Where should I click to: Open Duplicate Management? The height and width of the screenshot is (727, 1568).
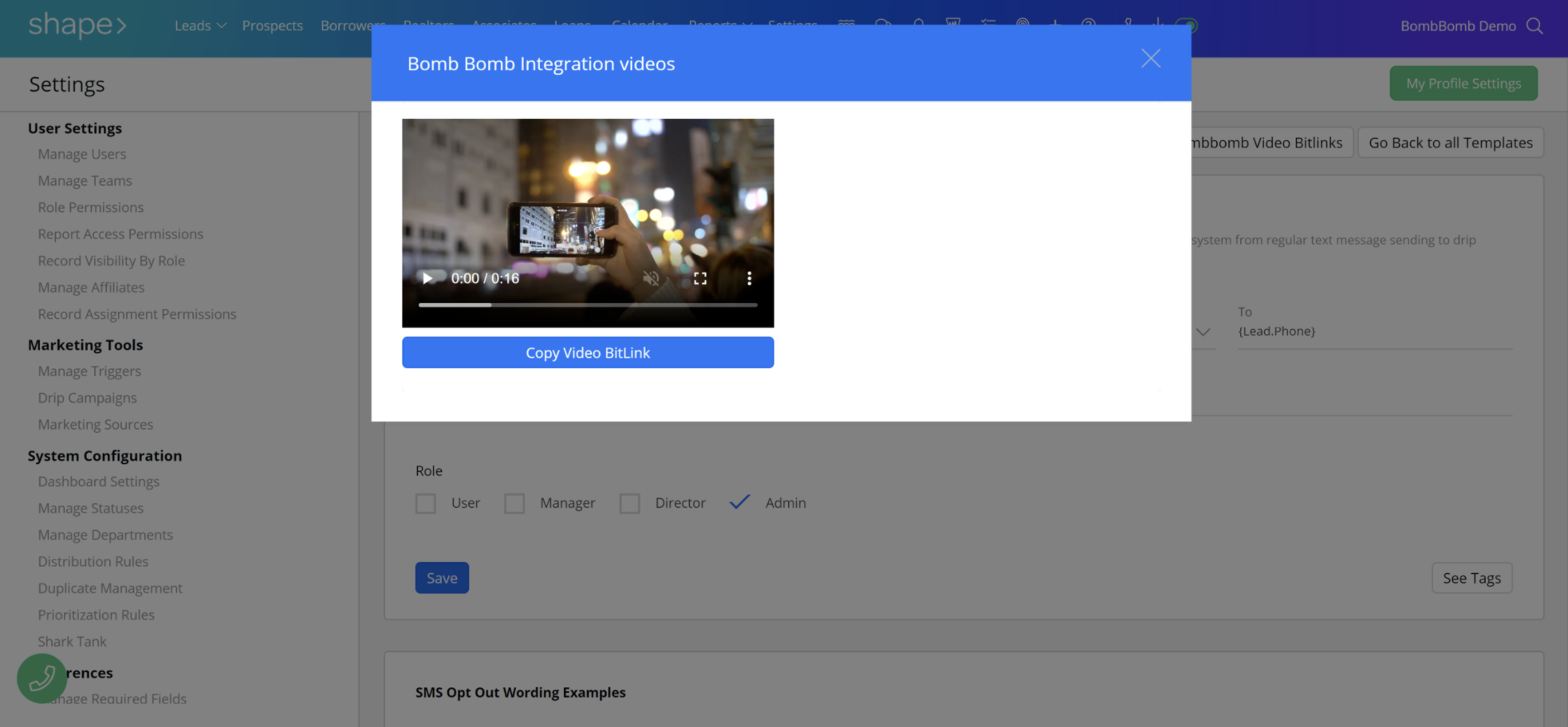tap(110, 588)
